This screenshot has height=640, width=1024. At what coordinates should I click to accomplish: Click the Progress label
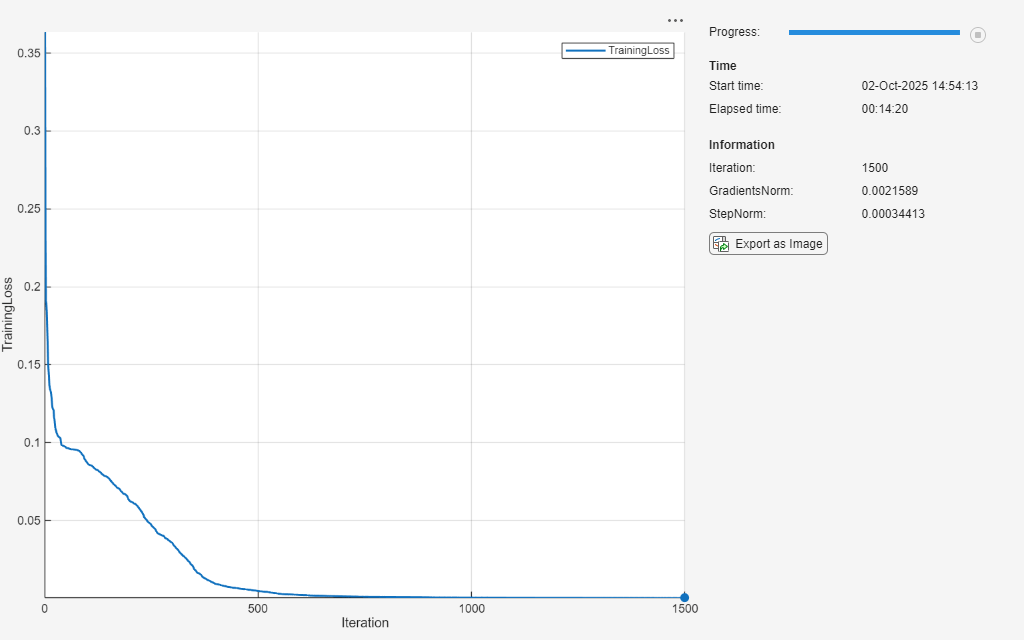click(x=734, y=31)
